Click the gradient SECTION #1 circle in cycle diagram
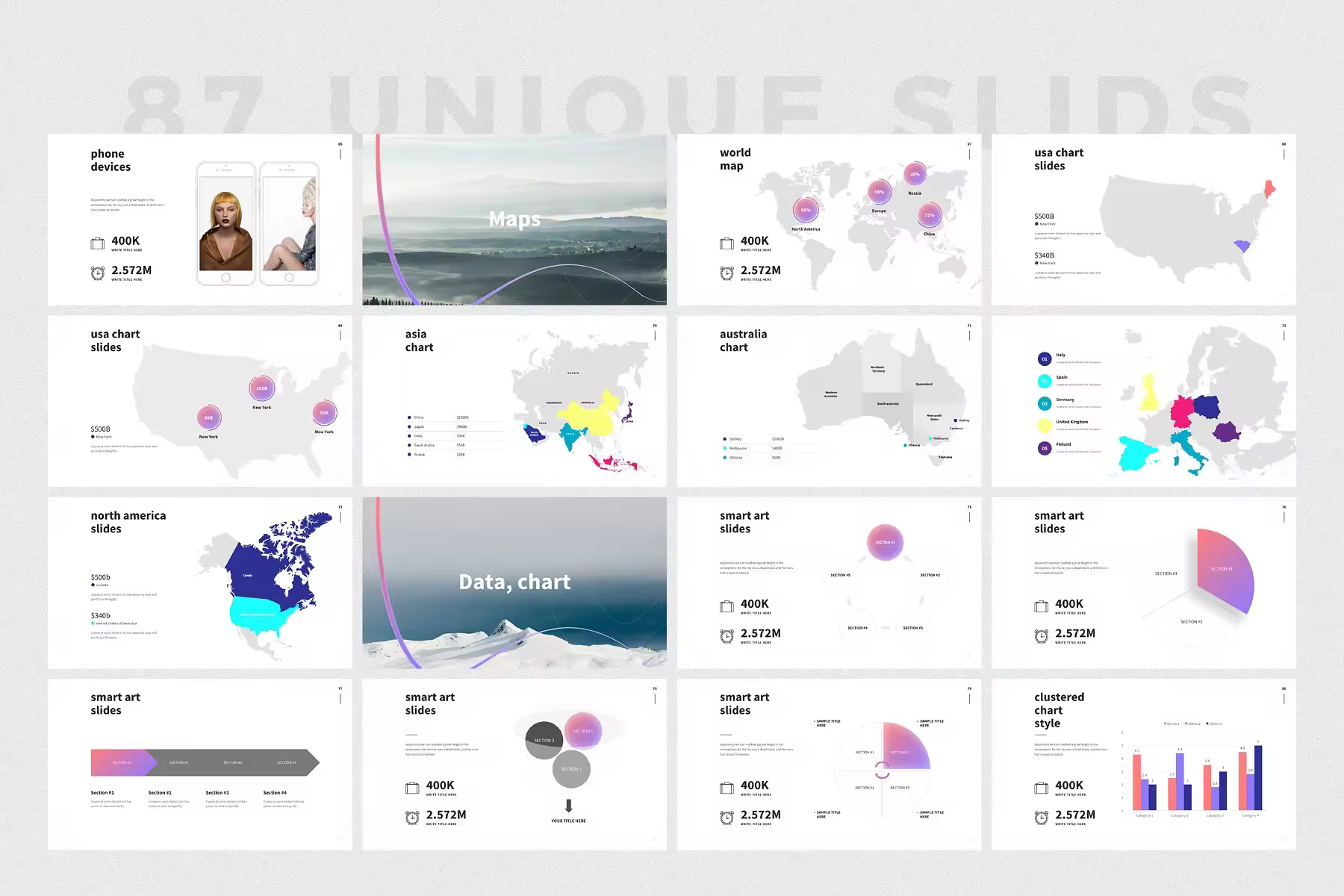The image size is (1344, 896). click(x=886, y=543)
